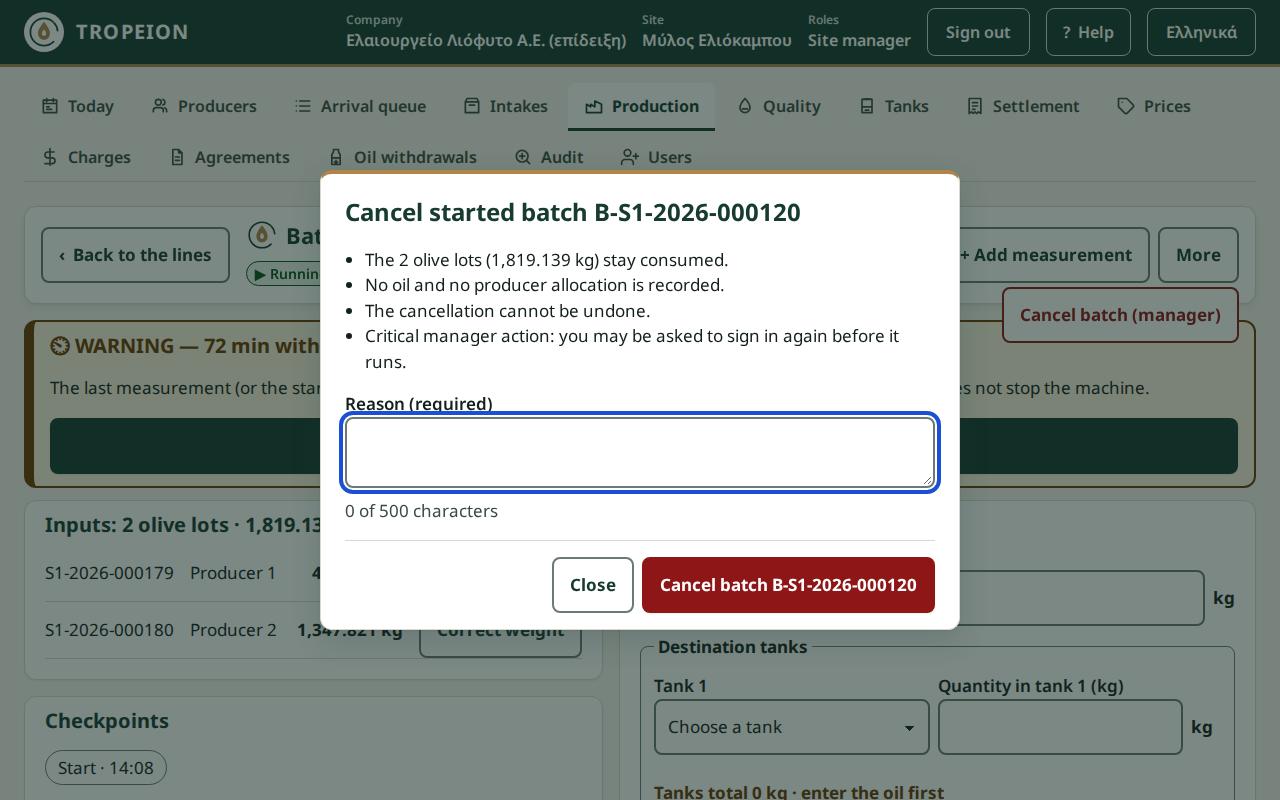
Task: Click the Tropeion olive logo icon
Action: 44,32
